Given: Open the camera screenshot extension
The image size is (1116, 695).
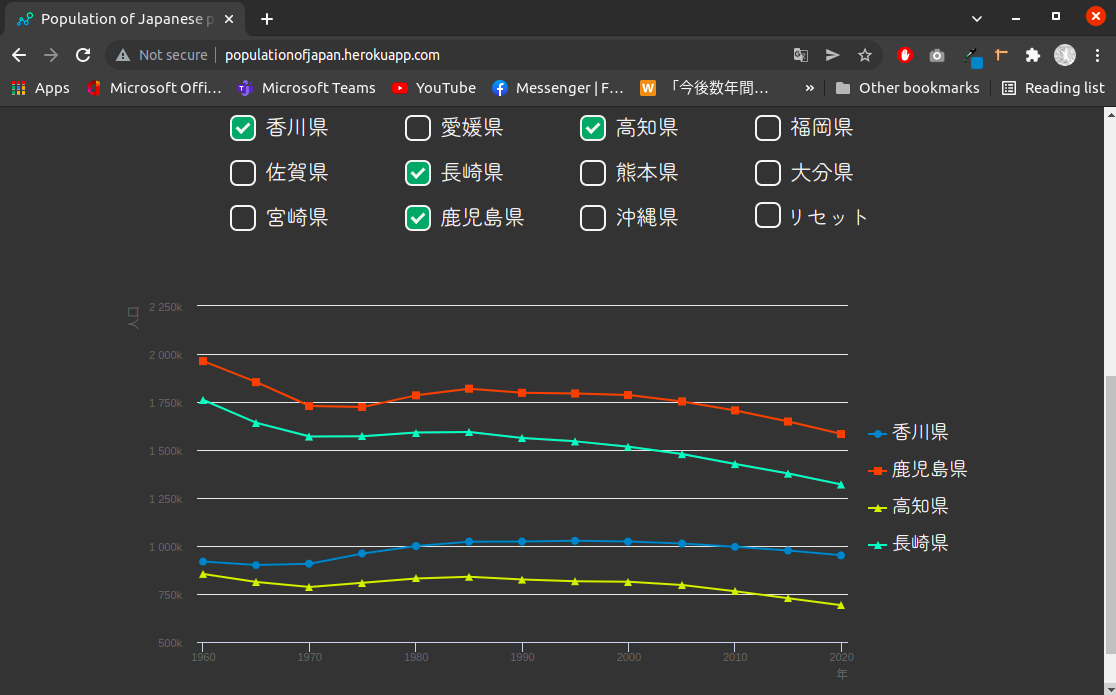Looking at the screenshot, I should coord(936,55).
